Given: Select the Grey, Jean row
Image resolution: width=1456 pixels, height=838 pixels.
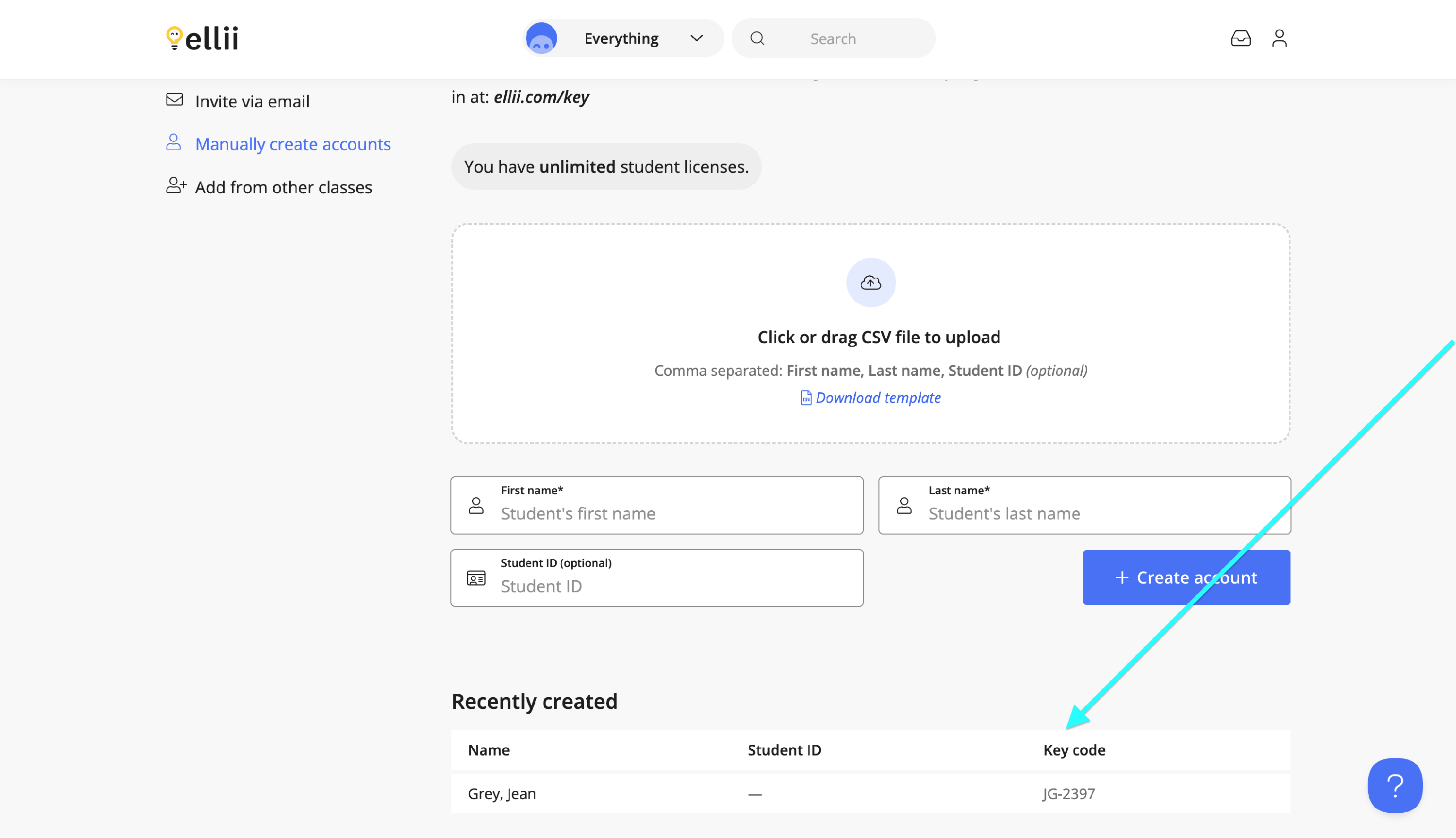Looking at the screenshot, I should coord(502,794).
